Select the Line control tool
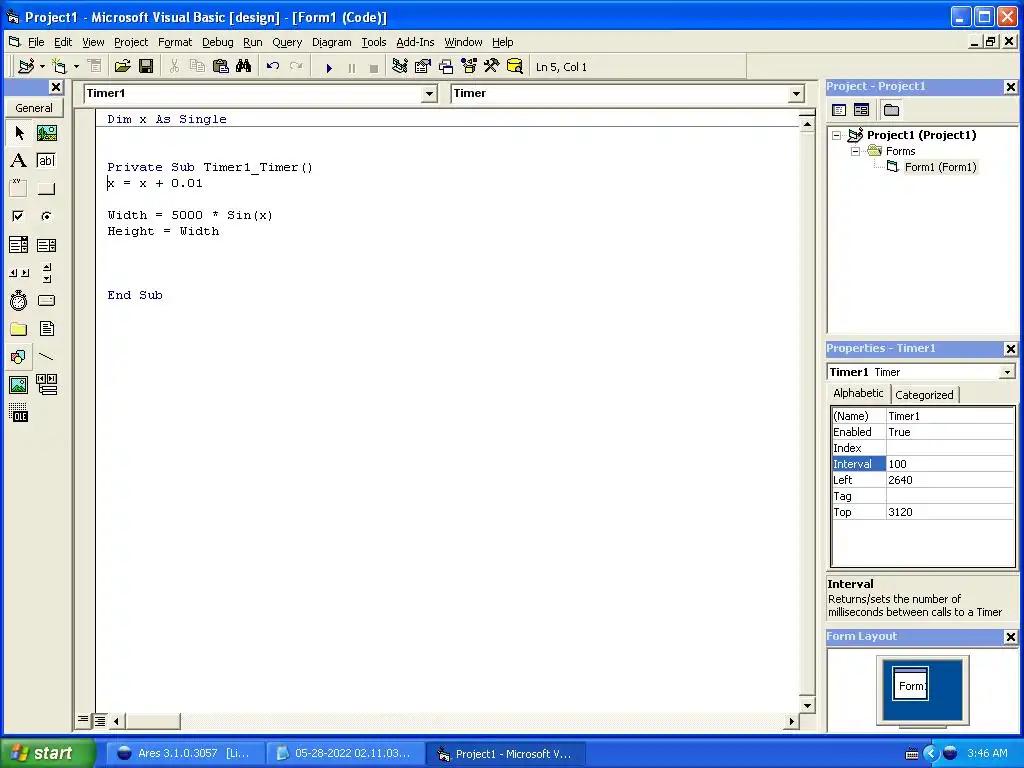 [x=46, y=357]
